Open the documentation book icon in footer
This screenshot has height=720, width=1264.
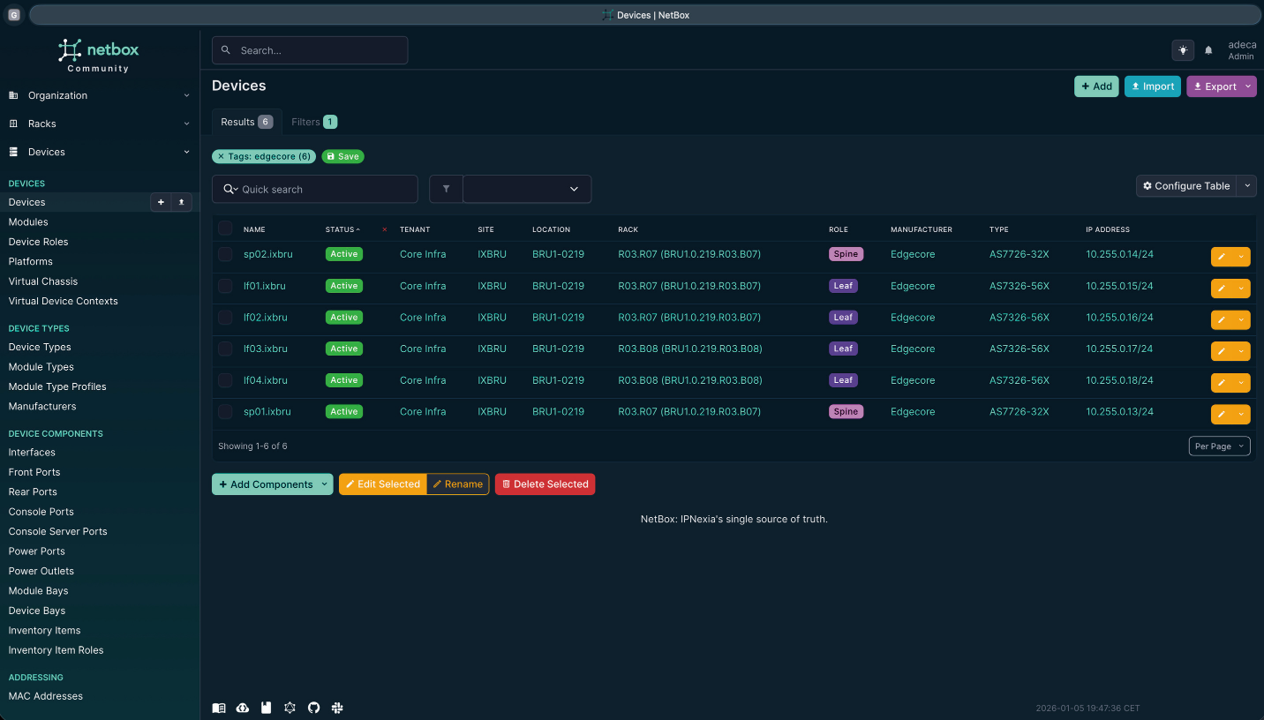click(219, 708)
